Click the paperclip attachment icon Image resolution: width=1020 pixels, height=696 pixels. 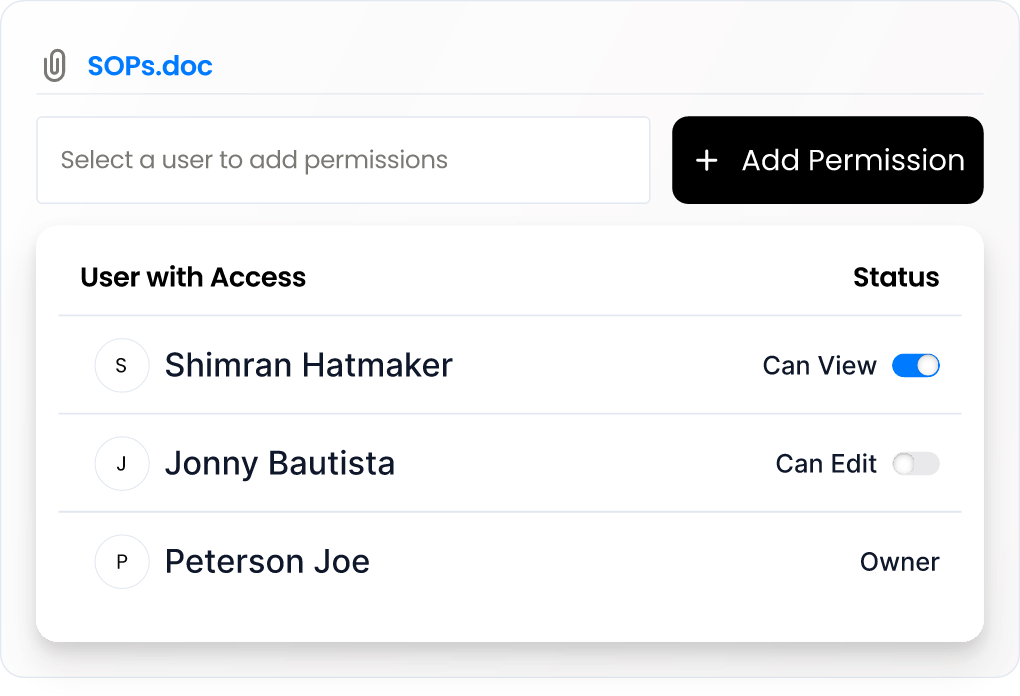point(55,66)
